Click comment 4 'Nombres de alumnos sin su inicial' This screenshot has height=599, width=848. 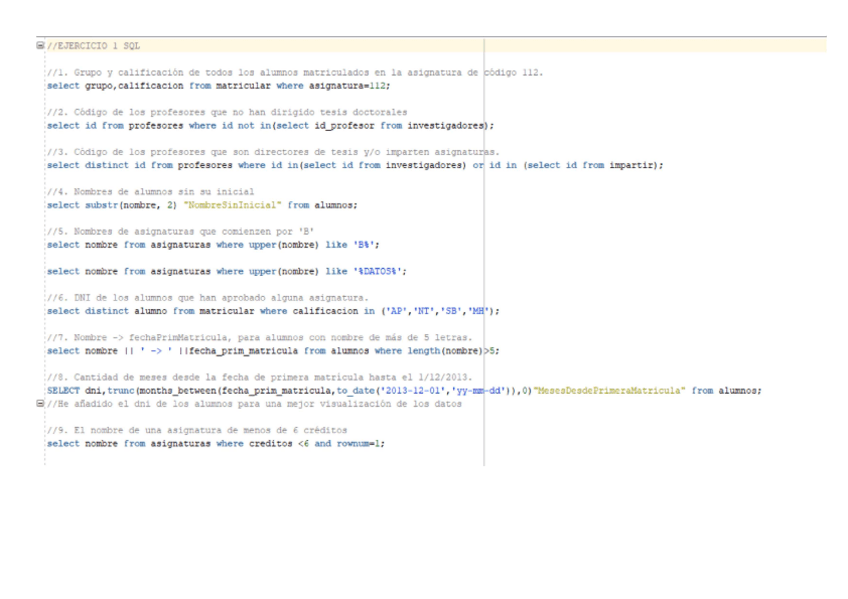150,192
